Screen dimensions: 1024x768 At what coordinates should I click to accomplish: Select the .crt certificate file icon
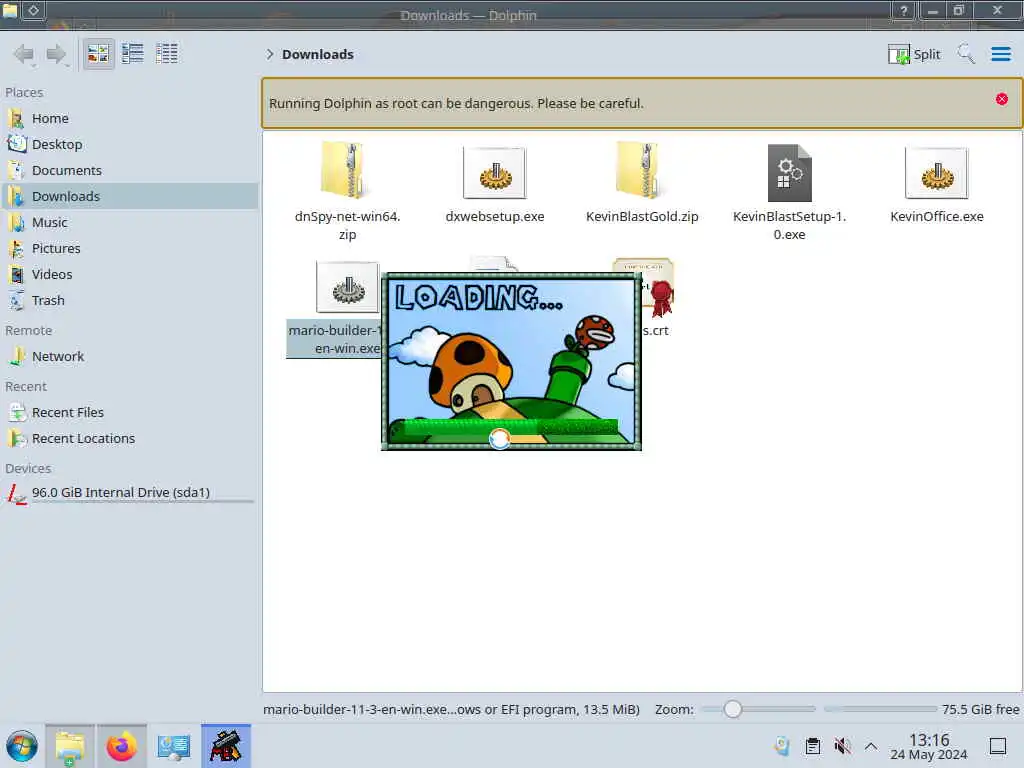(x=656, y=287)
